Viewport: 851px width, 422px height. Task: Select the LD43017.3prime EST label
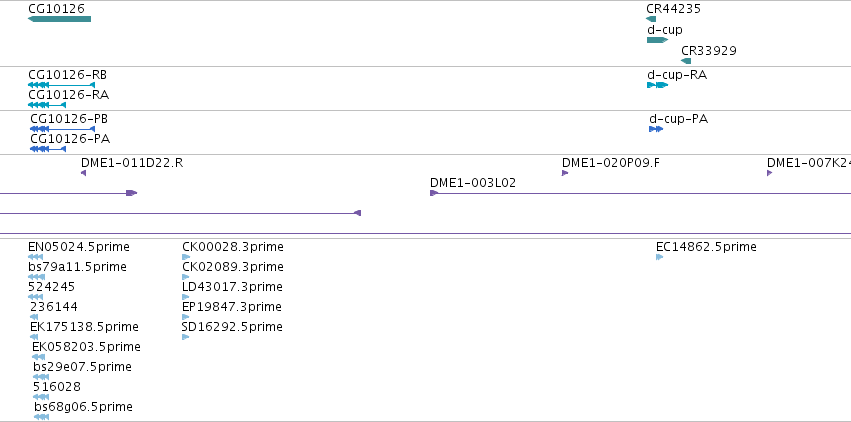tap(232, 286)
